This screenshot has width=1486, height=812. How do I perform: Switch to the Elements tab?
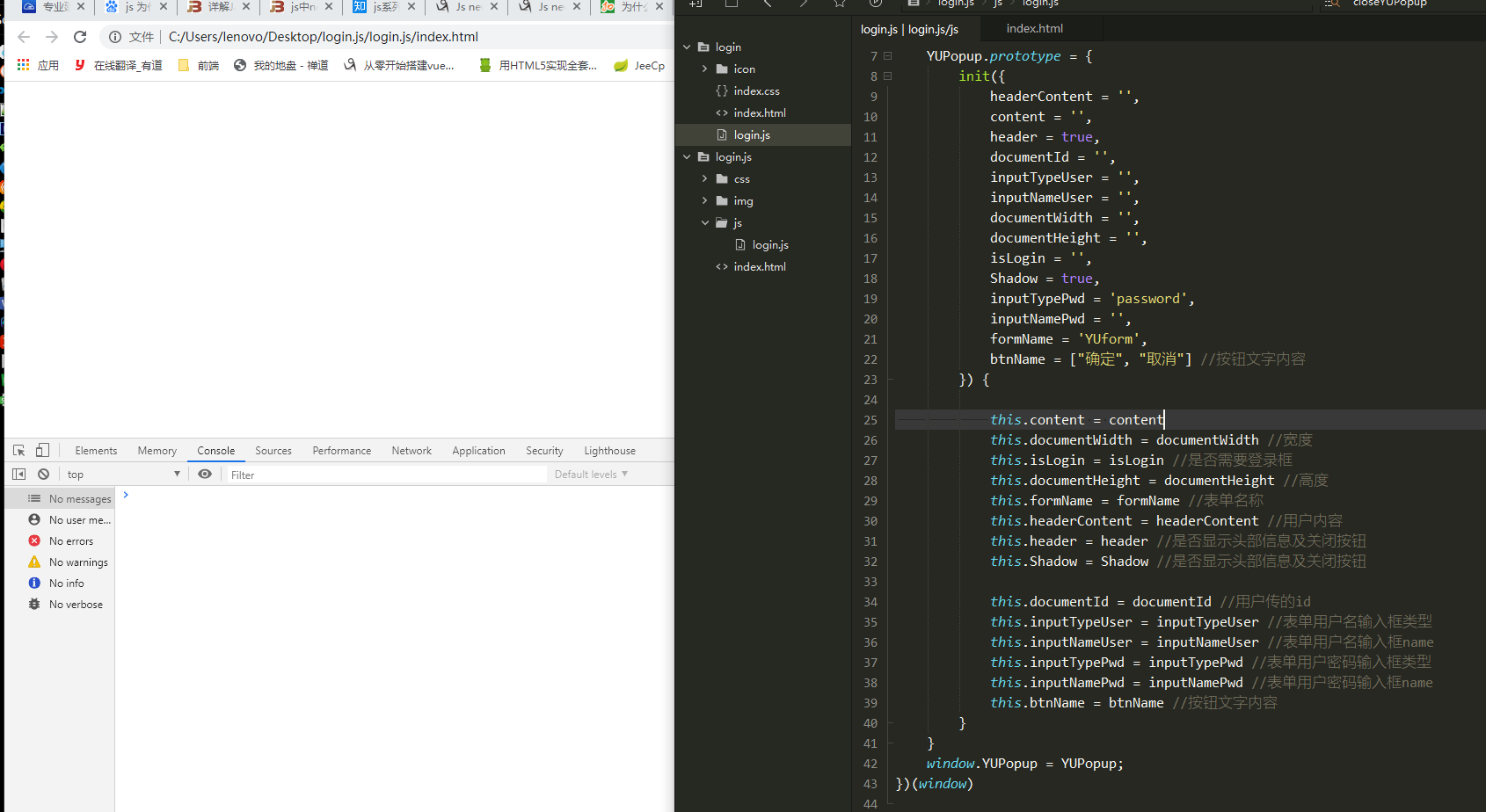96,450
